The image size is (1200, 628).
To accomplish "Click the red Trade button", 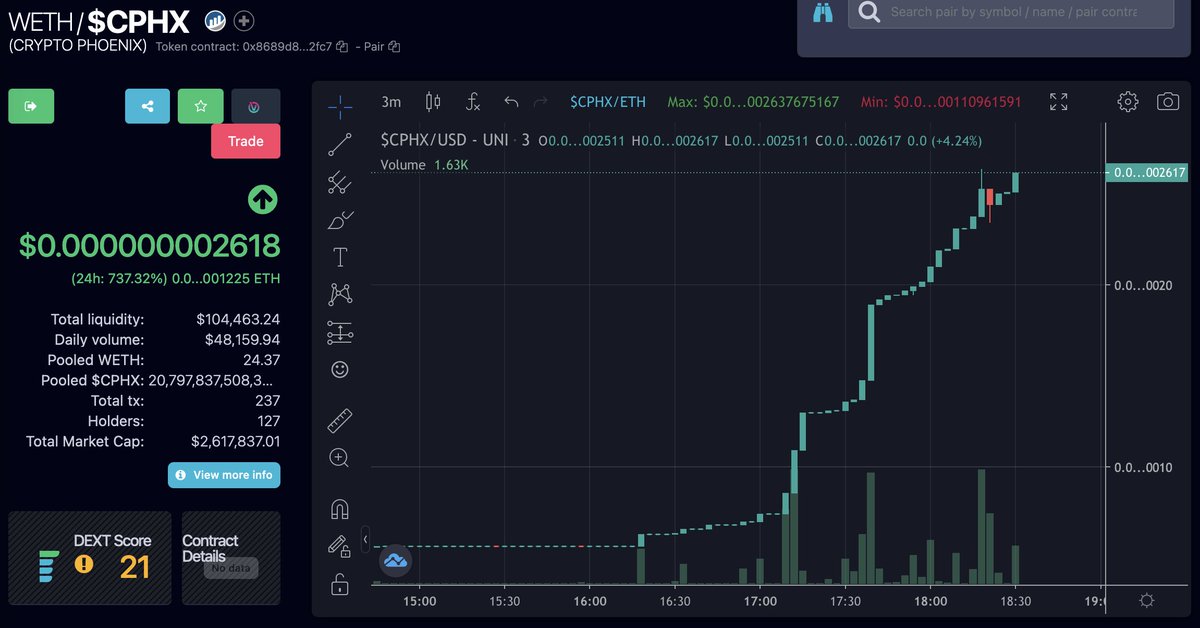I will pos(246,141).
